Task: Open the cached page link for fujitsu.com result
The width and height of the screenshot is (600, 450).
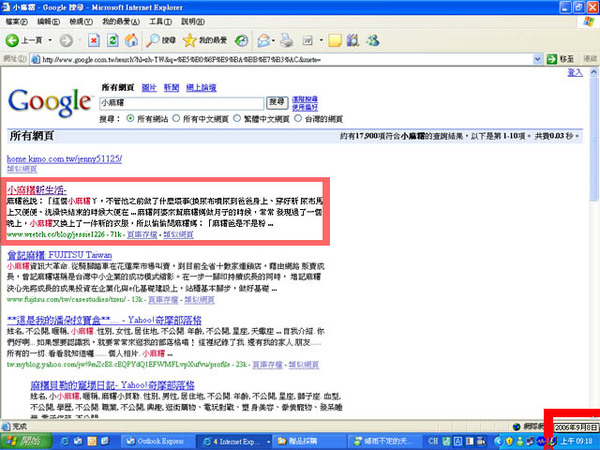Action: coord(163,300)
